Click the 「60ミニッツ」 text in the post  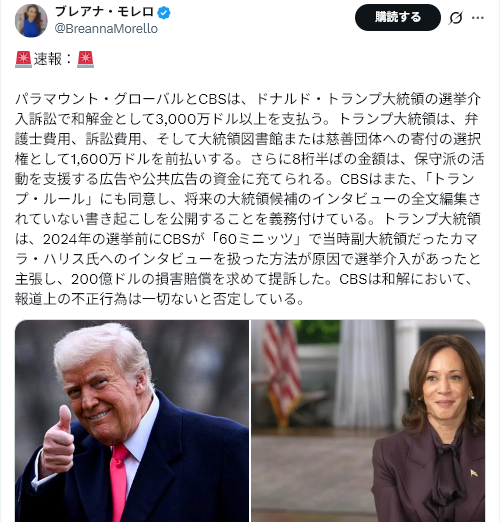coord(256,239)
